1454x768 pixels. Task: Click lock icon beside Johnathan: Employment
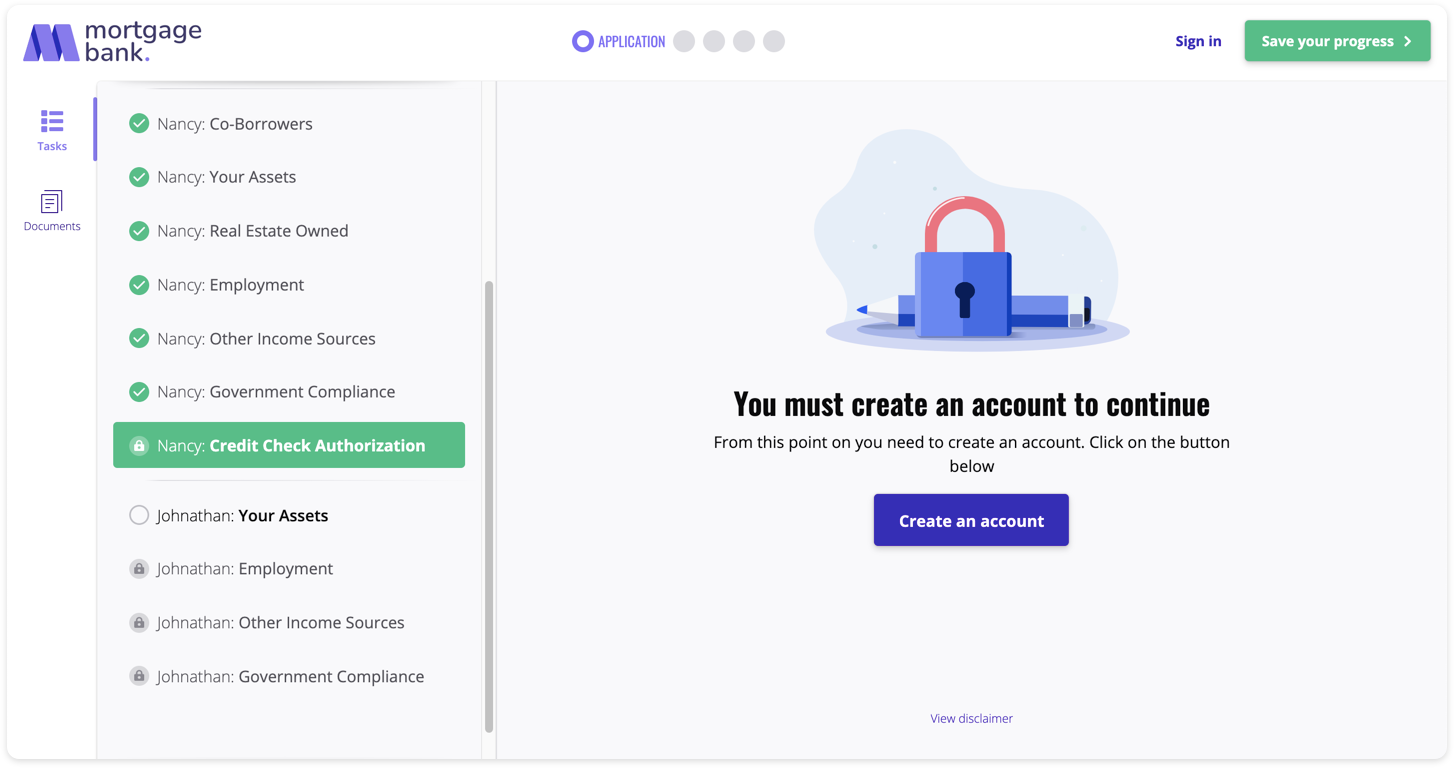point(139,569)
